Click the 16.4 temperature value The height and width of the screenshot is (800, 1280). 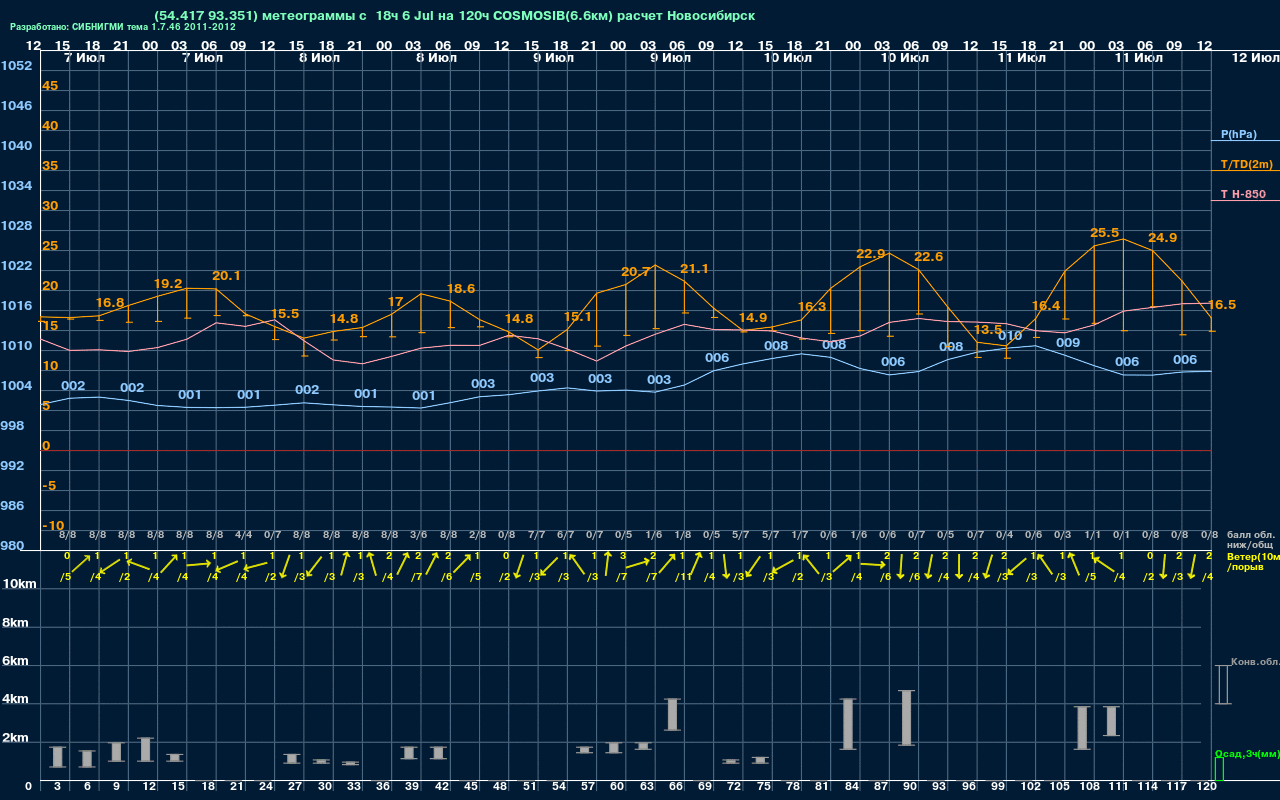[x=1046, y=306]
